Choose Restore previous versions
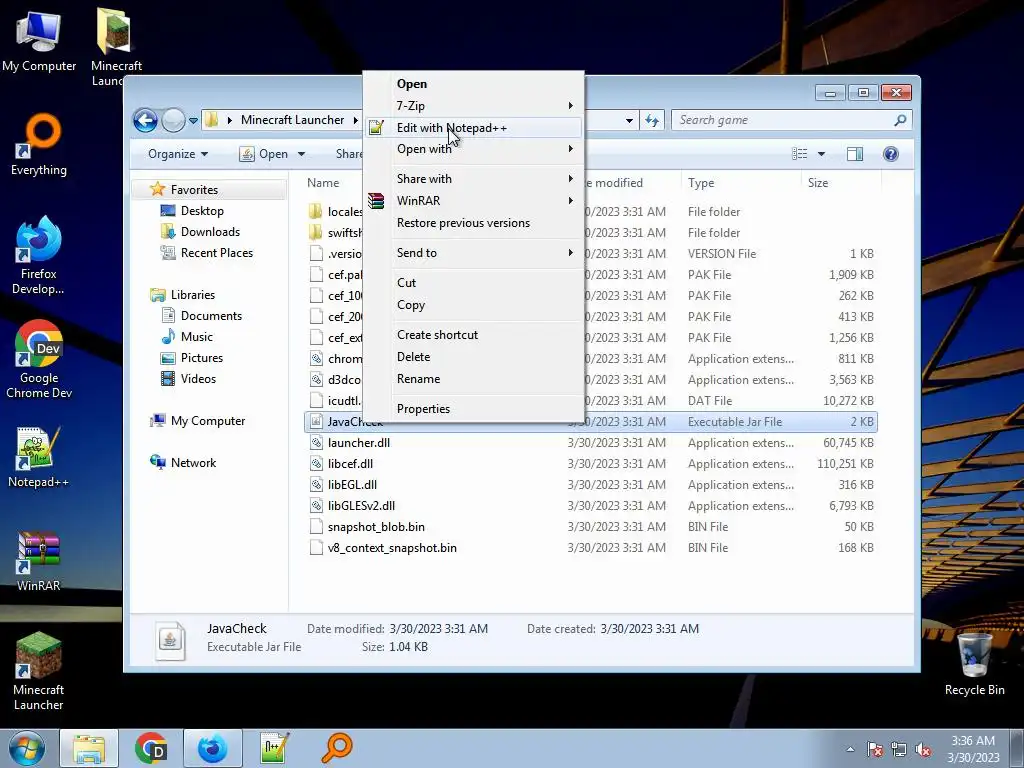The image size is (1024, 768). tap(473, 223)
